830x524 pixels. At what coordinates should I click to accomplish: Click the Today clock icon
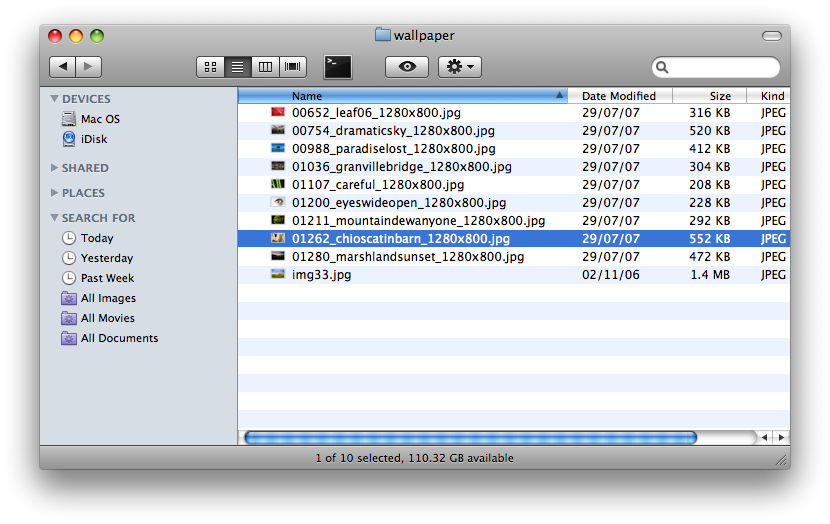(69, 238)
